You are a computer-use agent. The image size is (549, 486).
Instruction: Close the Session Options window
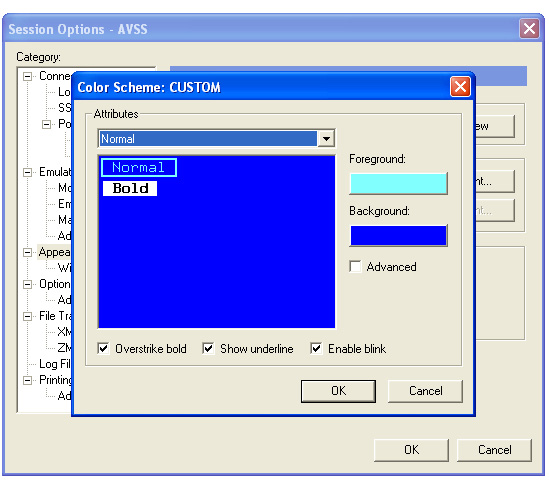coord(529,29)
